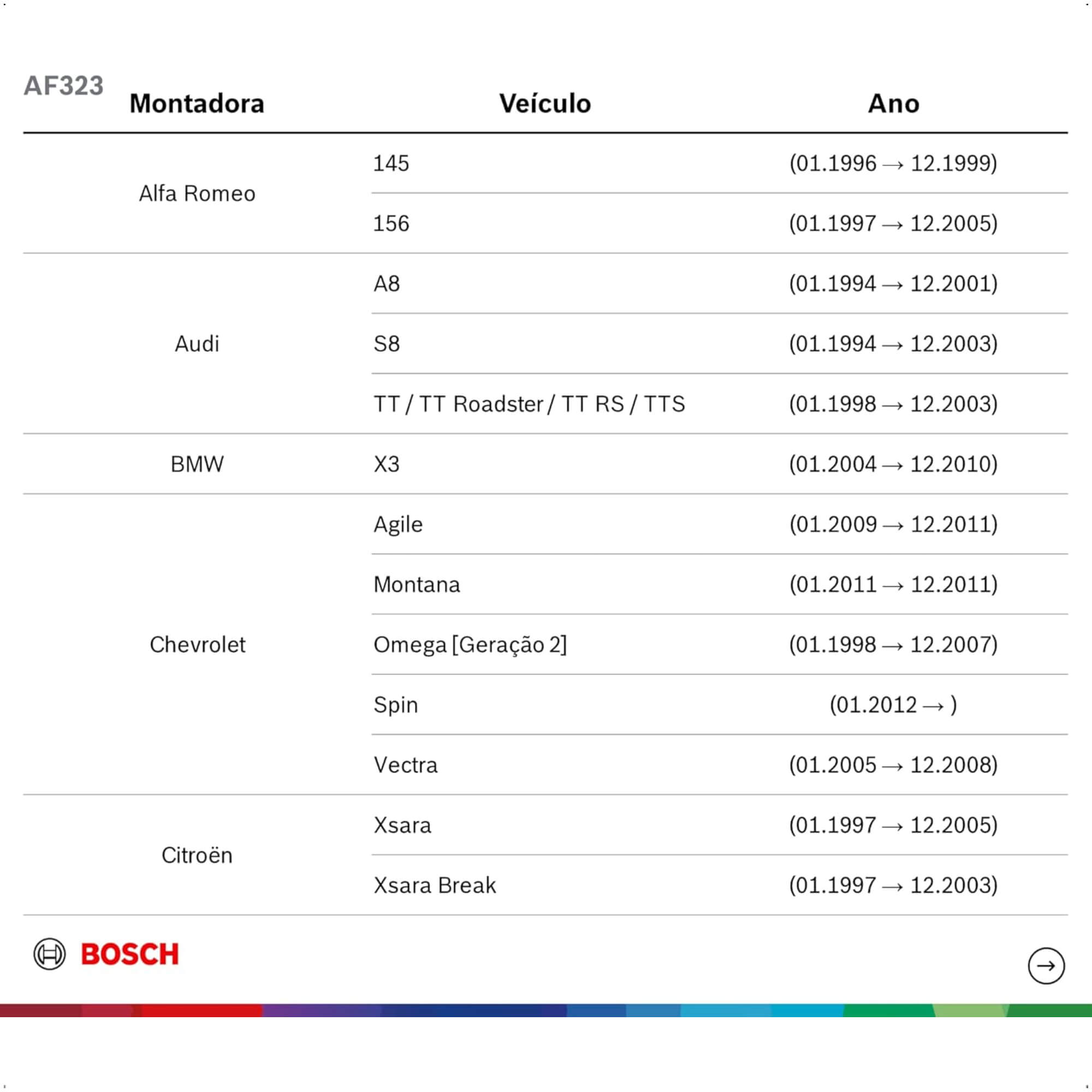Viewport: 1092px width, 1092px height.
Task: Click the Agile vehicle entry
Action: 398,525
